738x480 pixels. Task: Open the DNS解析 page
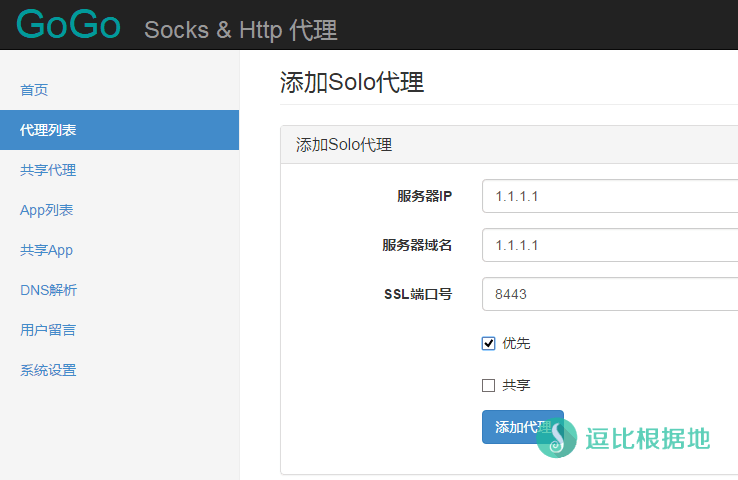coord(48,290)
